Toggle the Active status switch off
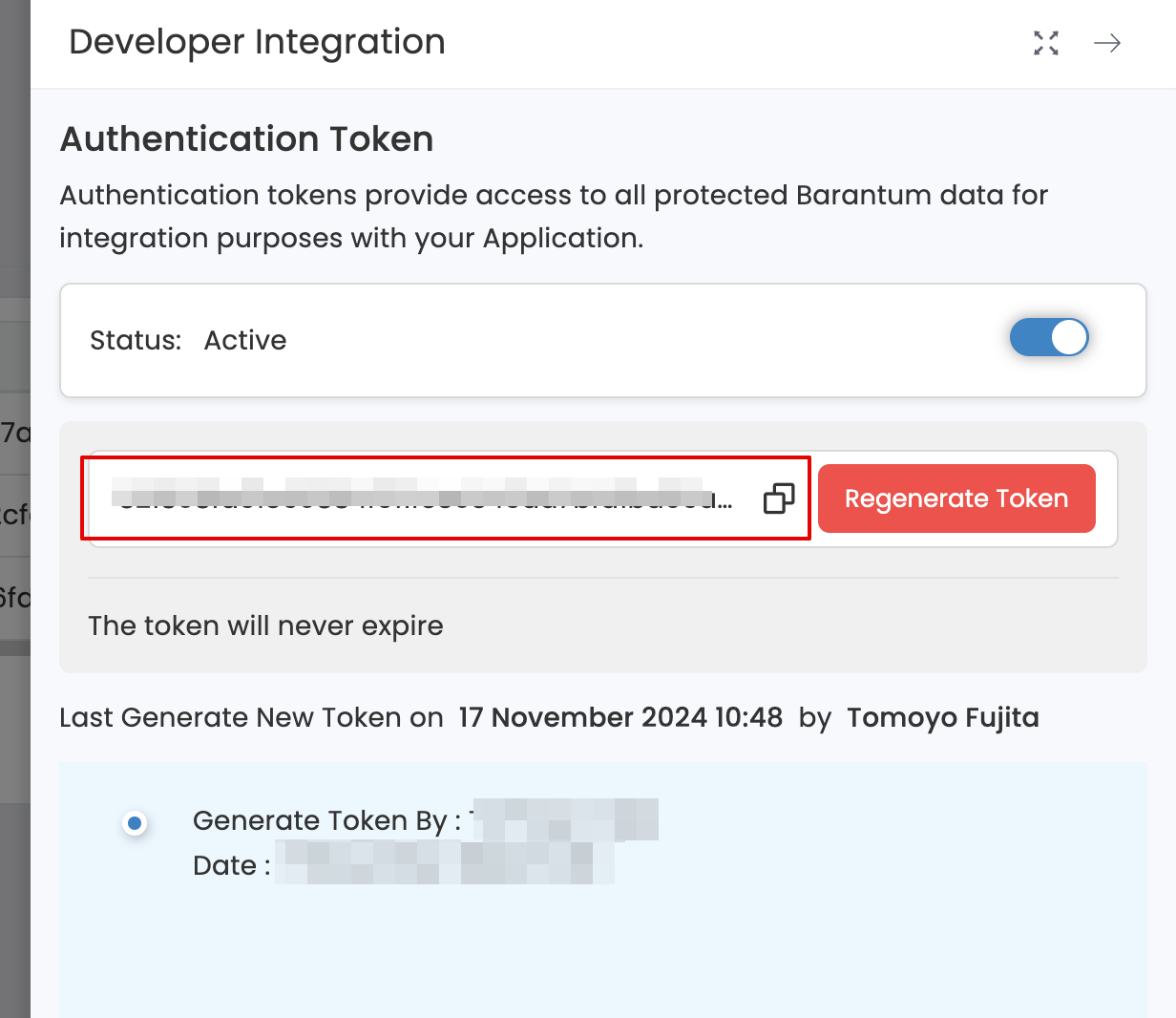Screen dimensions: 1176x1018 tap(1049, 338)
